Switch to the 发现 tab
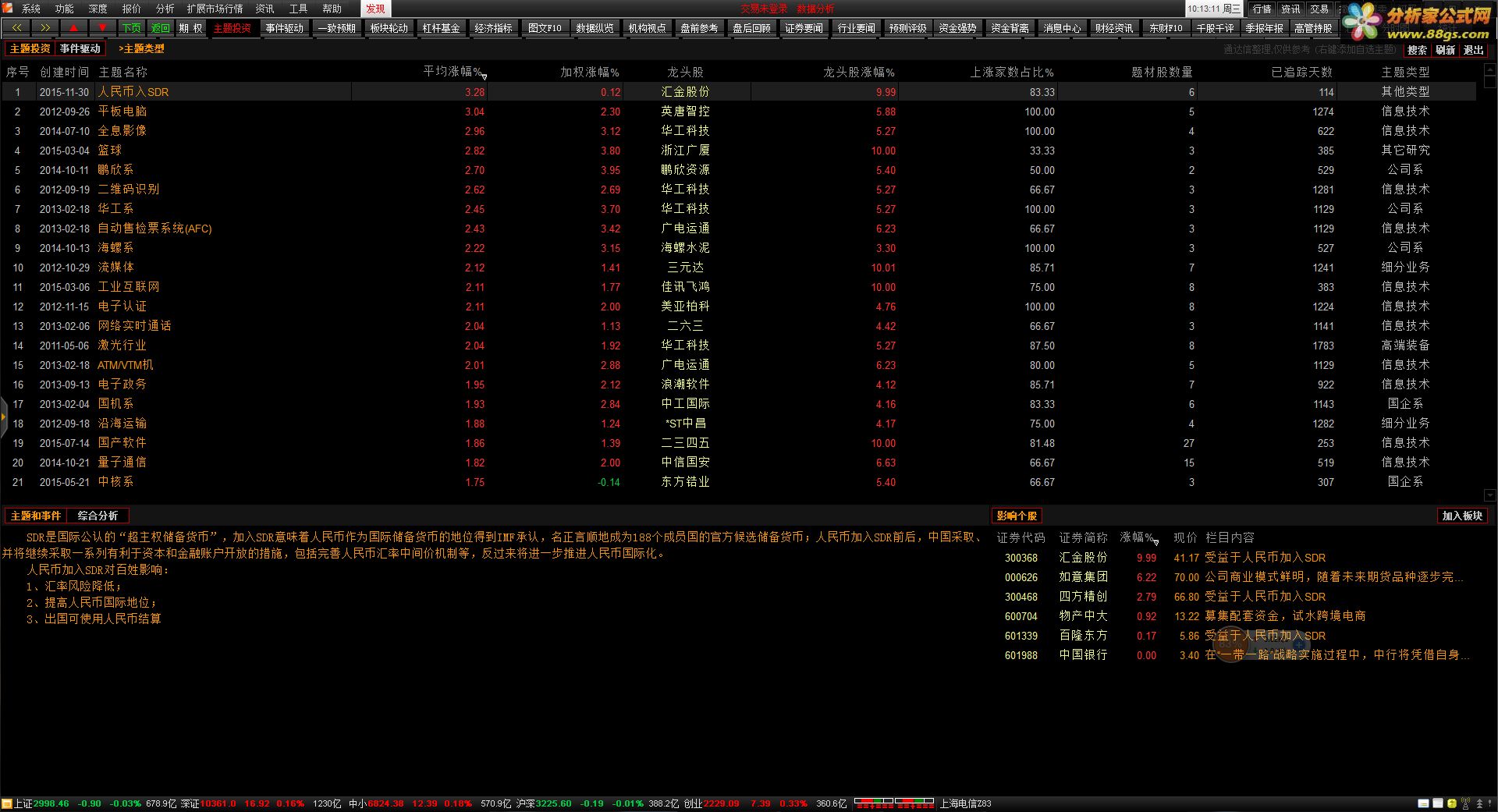 [375, 9]
